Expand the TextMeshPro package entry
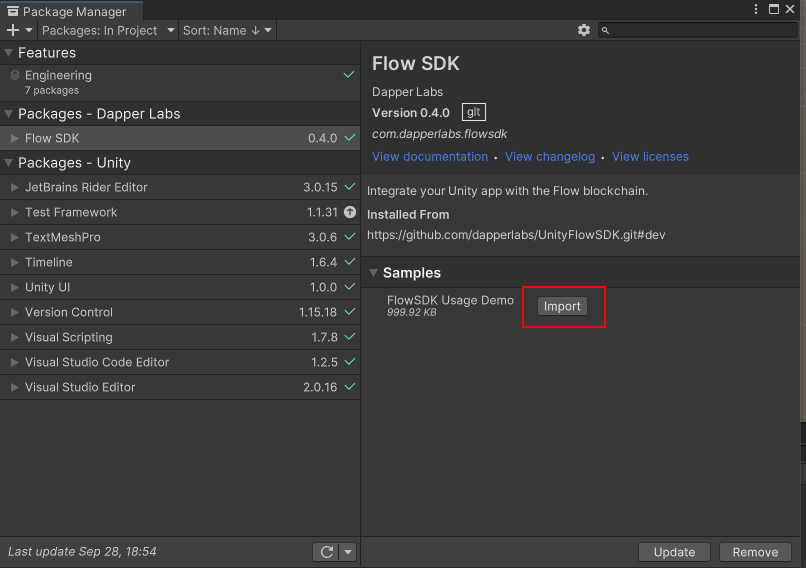 14,237
